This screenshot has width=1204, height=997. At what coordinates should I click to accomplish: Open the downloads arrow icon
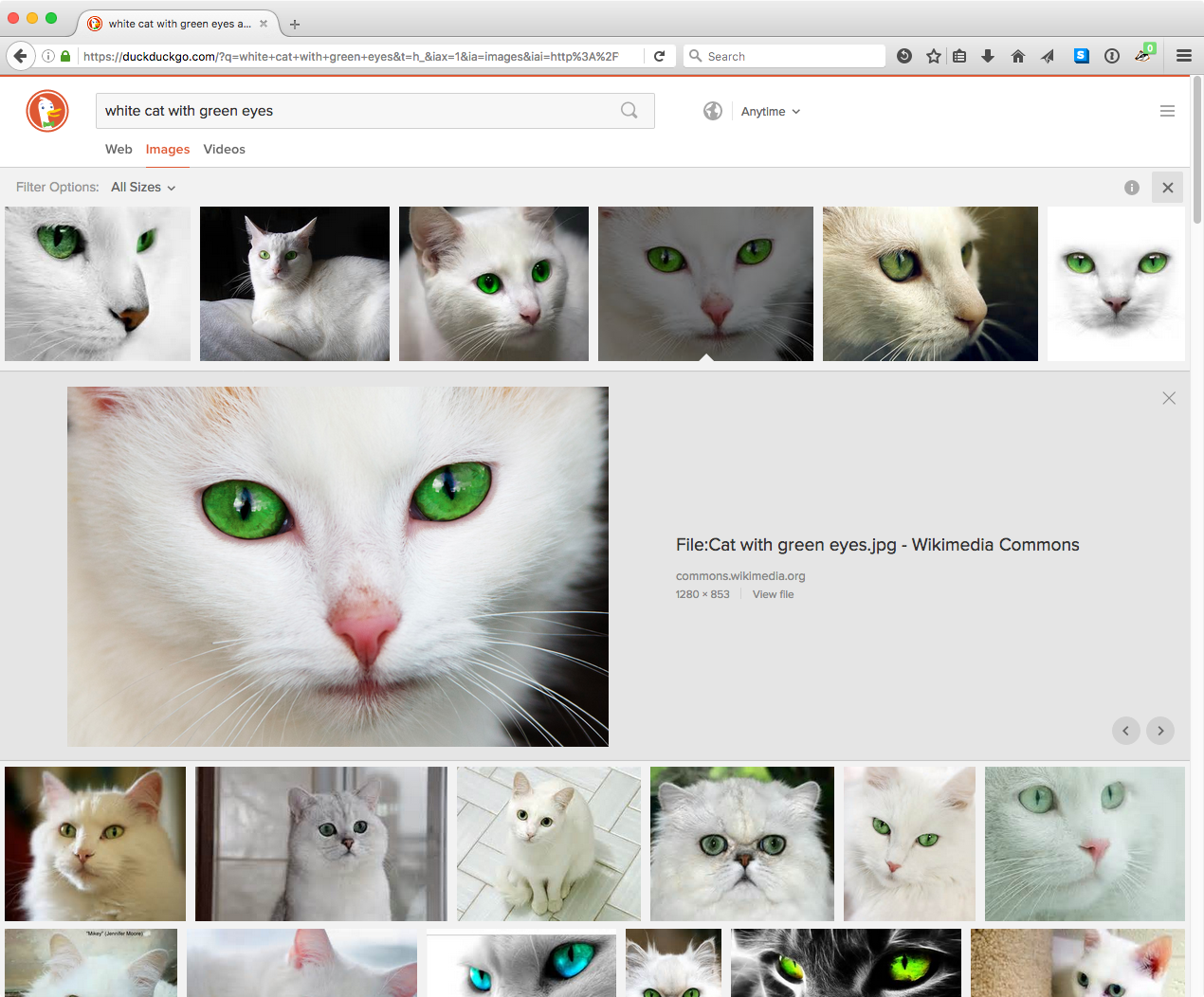(988, 56)
